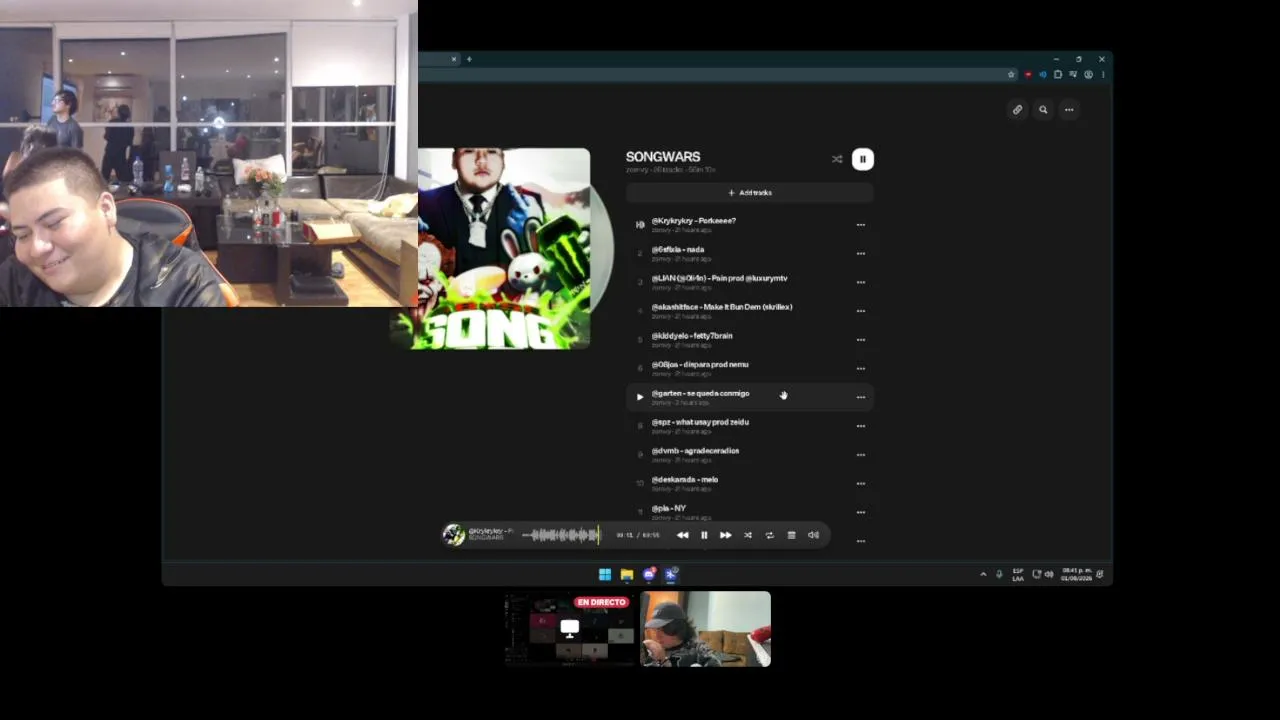Open search with the magnifier icon

(x=1043, y=110)
